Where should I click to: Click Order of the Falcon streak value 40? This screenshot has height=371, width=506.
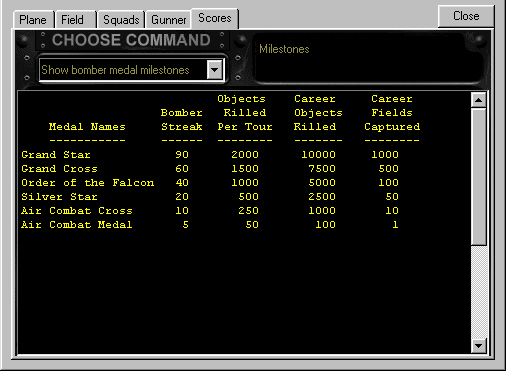[182, 183]
